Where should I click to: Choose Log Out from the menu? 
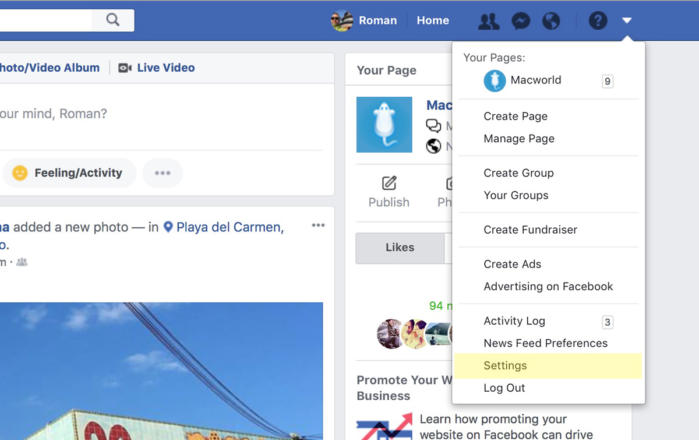click(x=504, y=388)
